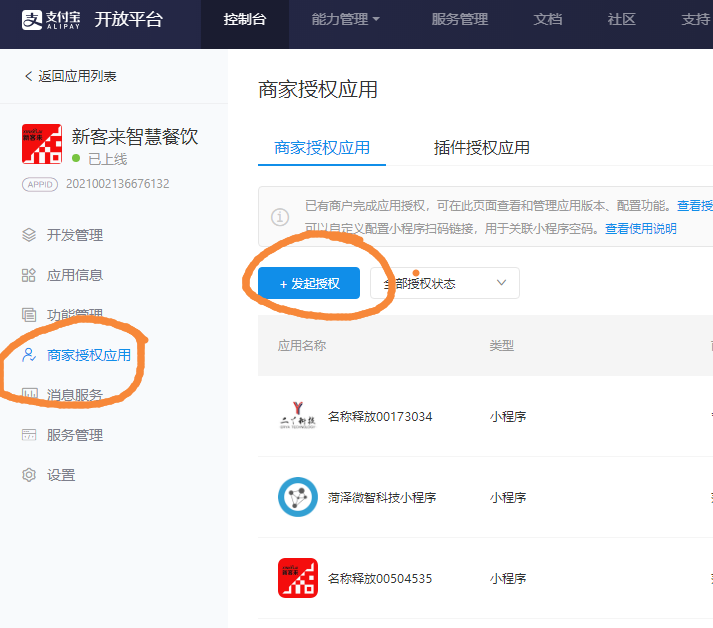713x628 pixels.
Task: Click the 名称释放00173034 app logo
Action: pyautogui.click(x=297, y=416)
